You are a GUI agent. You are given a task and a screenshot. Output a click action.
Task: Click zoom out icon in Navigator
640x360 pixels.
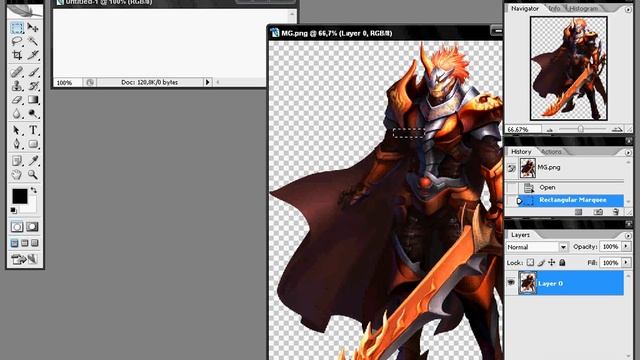coord(550,130)
